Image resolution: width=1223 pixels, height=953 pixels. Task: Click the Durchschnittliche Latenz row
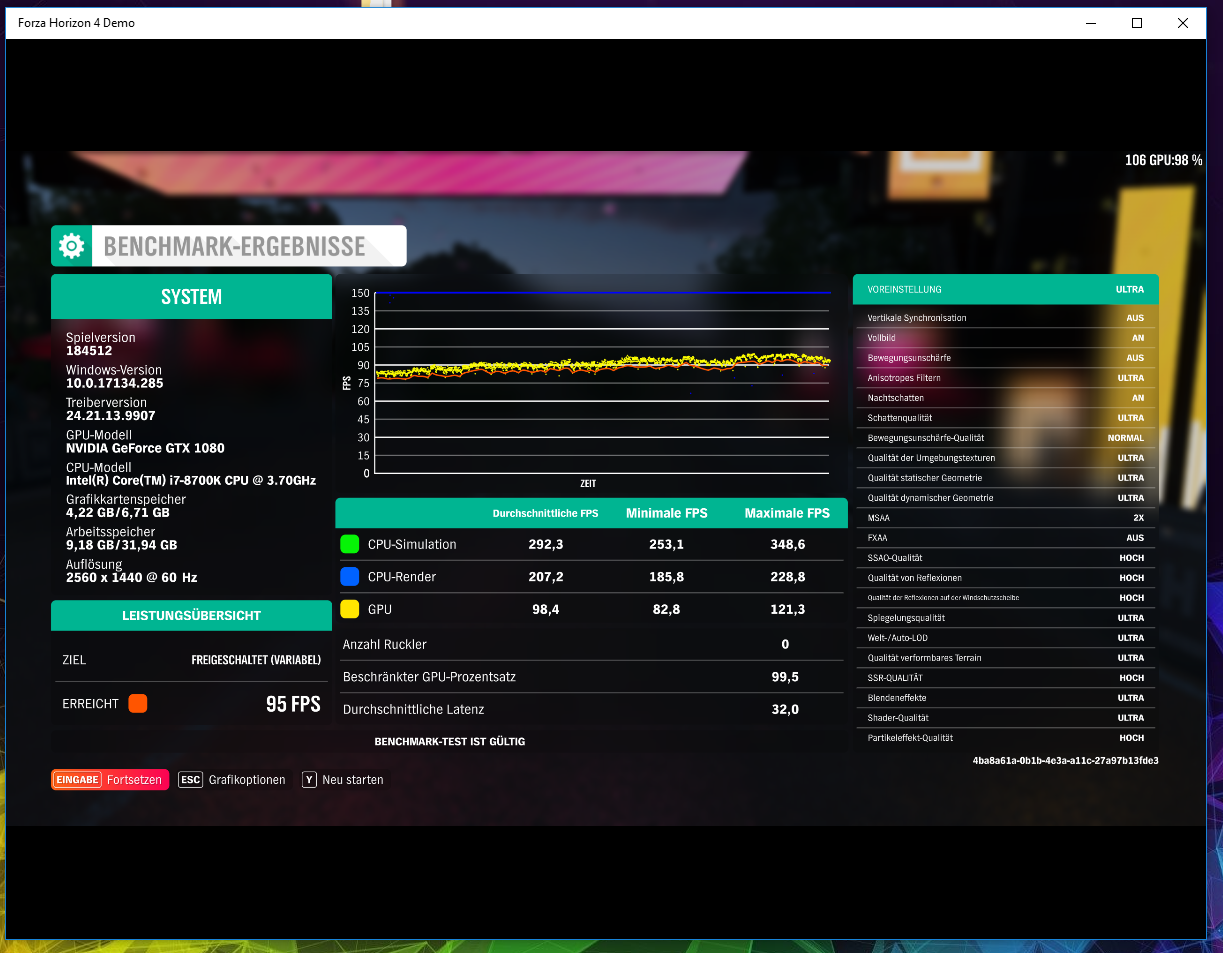pyautogui.click(x=591, y=709)
